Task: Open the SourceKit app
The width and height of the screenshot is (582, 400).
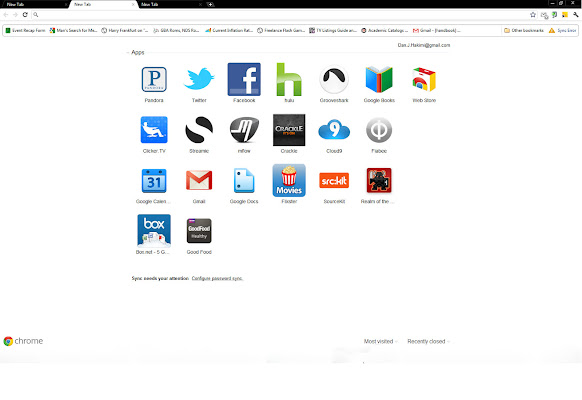Action: pyautogui.click(x=334, y=181)
